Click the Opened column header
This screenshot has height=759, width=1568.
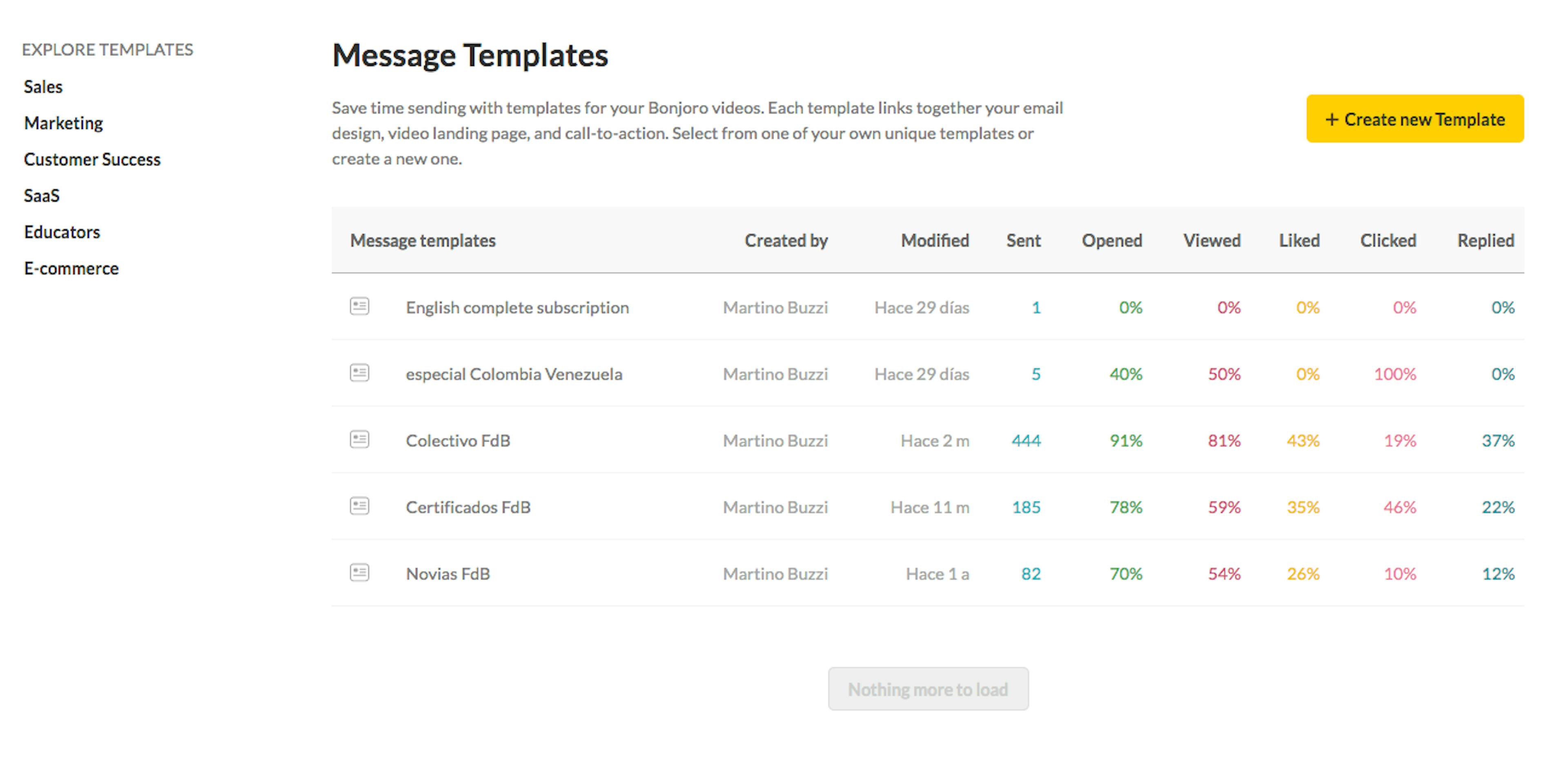(x=1111, y=240)
